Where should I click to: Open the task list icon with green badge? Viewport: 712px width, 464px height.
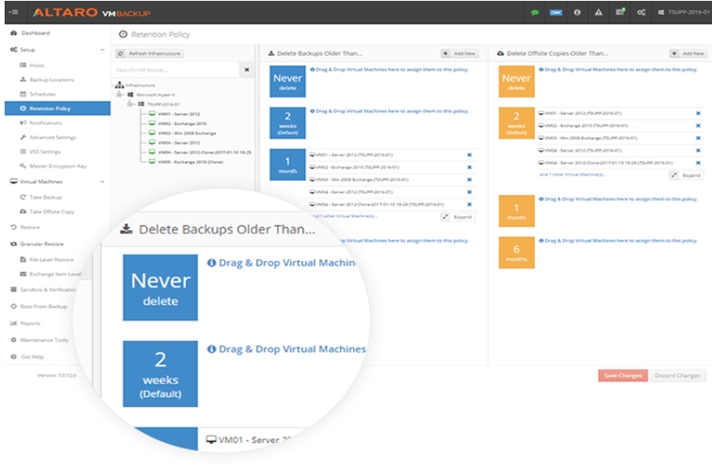tap(620, 12)
